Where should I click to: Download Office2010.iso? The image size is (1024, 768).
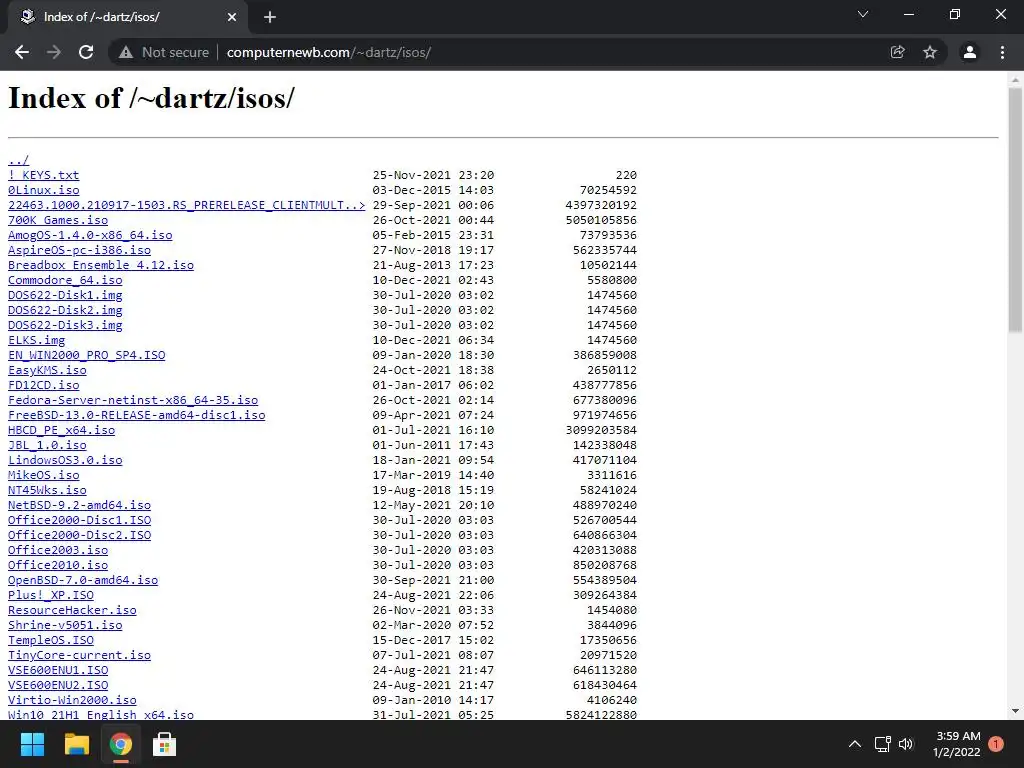[x=58, y=566]
